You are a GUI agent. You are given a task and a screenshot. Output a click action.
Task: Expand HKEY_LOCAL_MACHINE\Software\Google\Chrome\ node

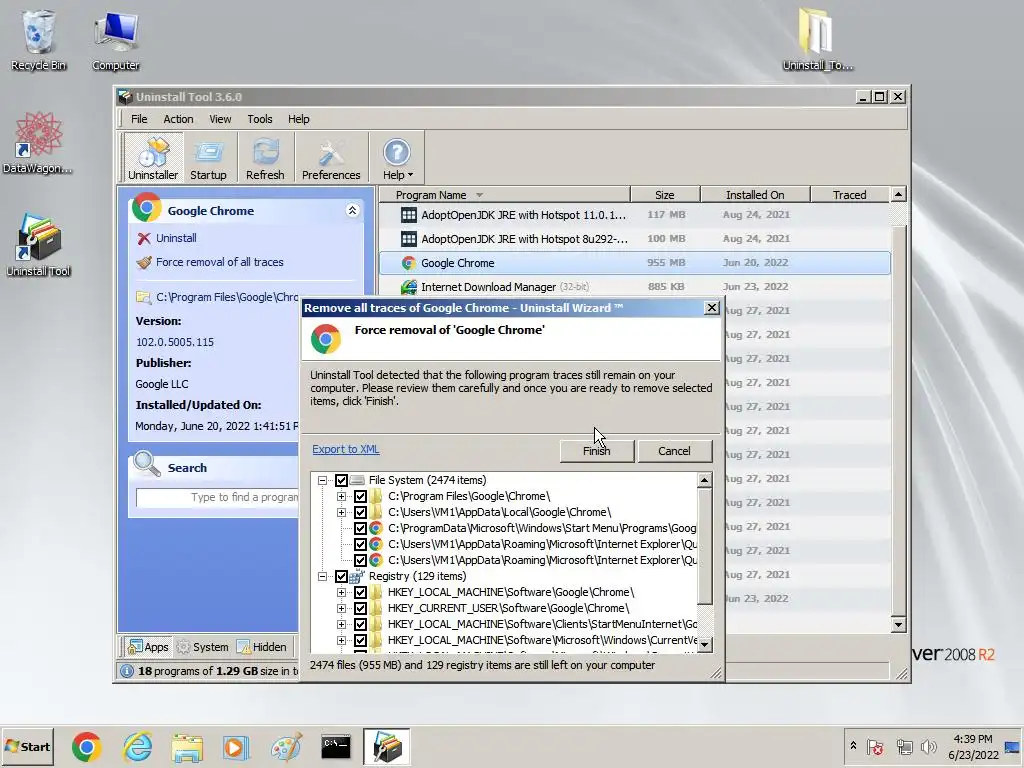point(341,592)
